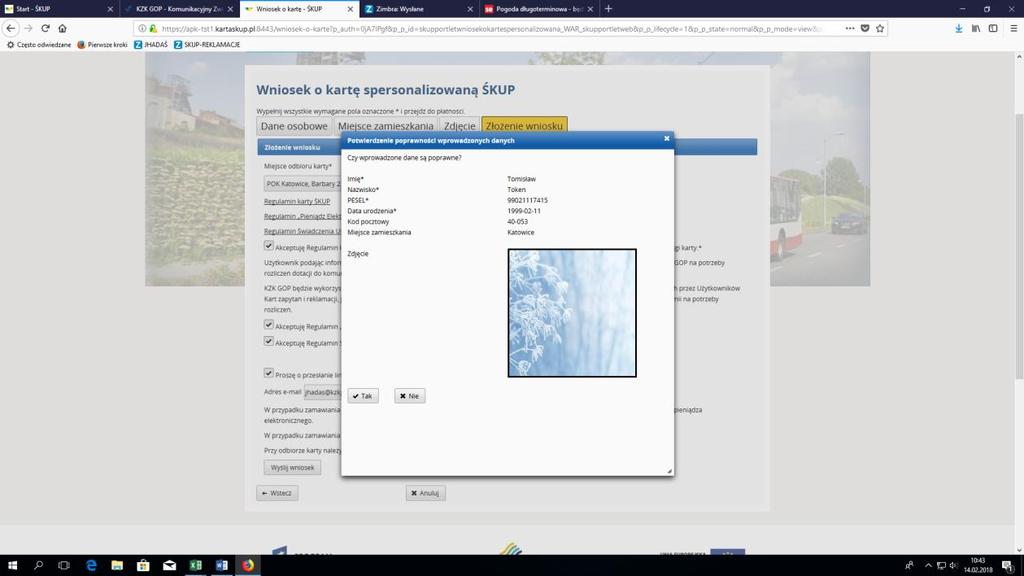Open the notification center icon

pyautogui.click(x=1008, y=566)
